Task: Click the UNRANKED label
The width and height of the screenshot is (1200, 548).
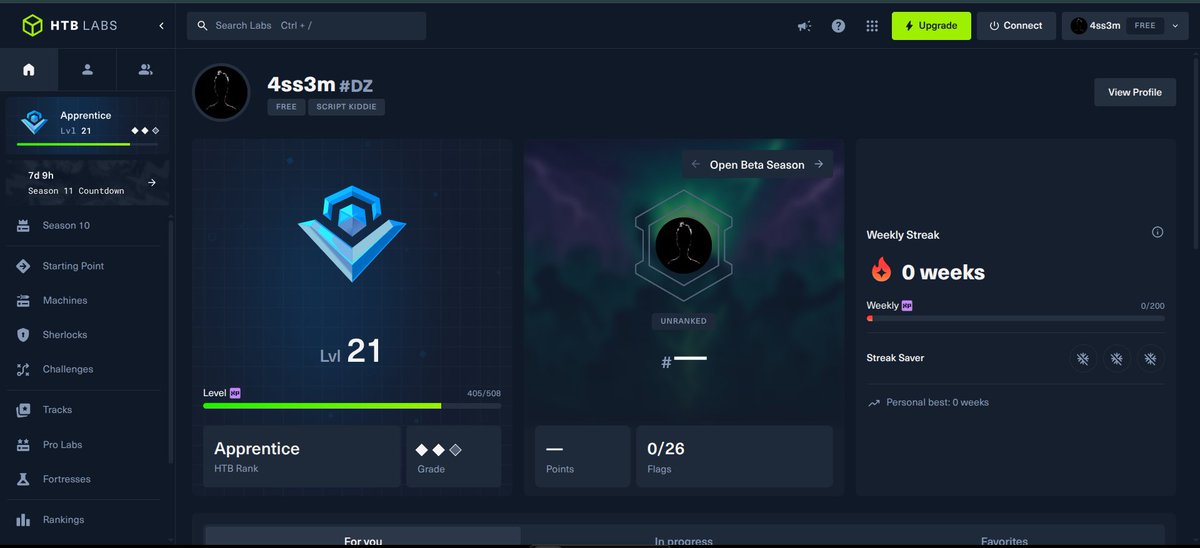Action: point(683,321)
